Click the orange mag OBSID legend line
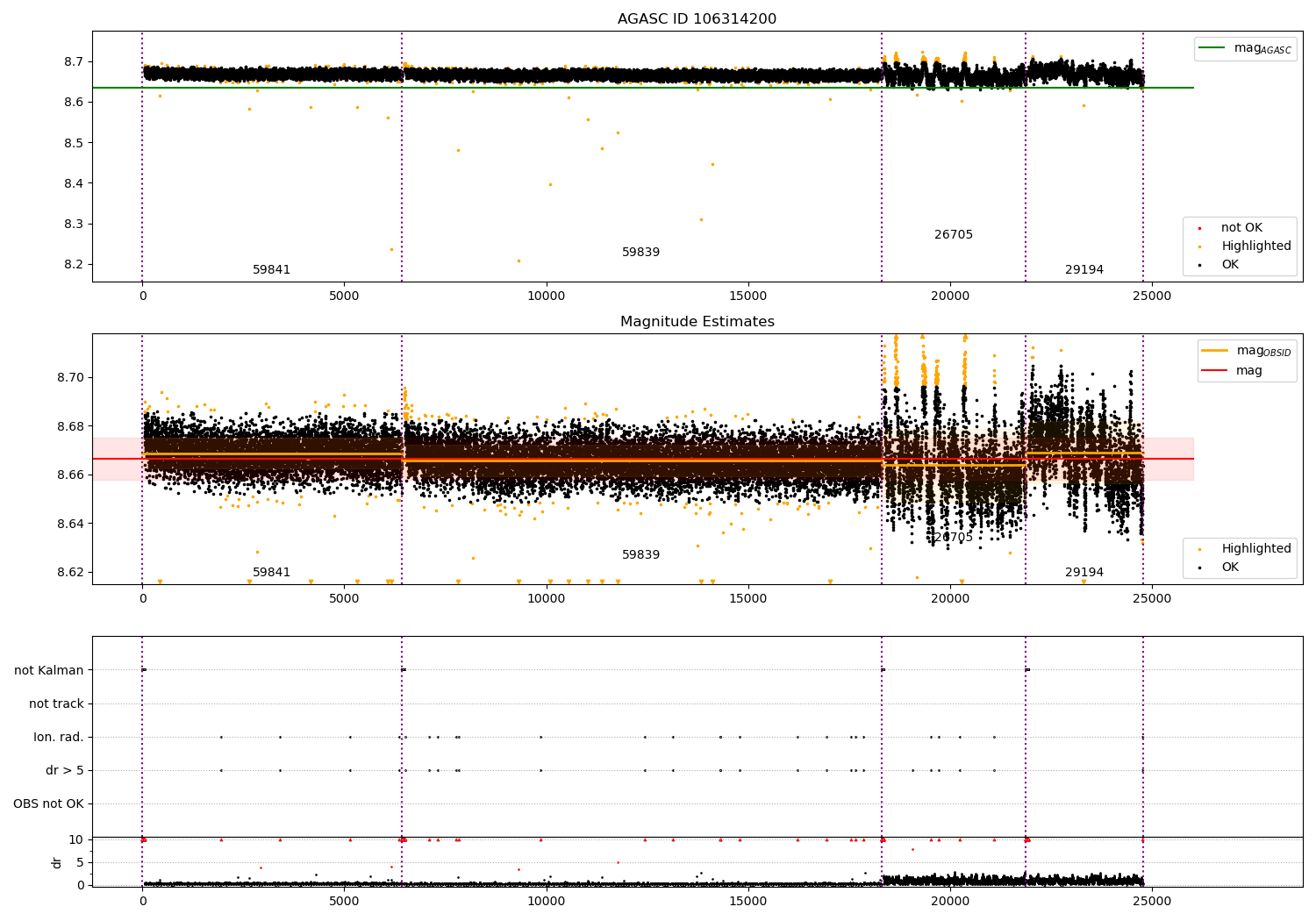The height and width of the screenshot is (921, 1316). point(1214,351)
